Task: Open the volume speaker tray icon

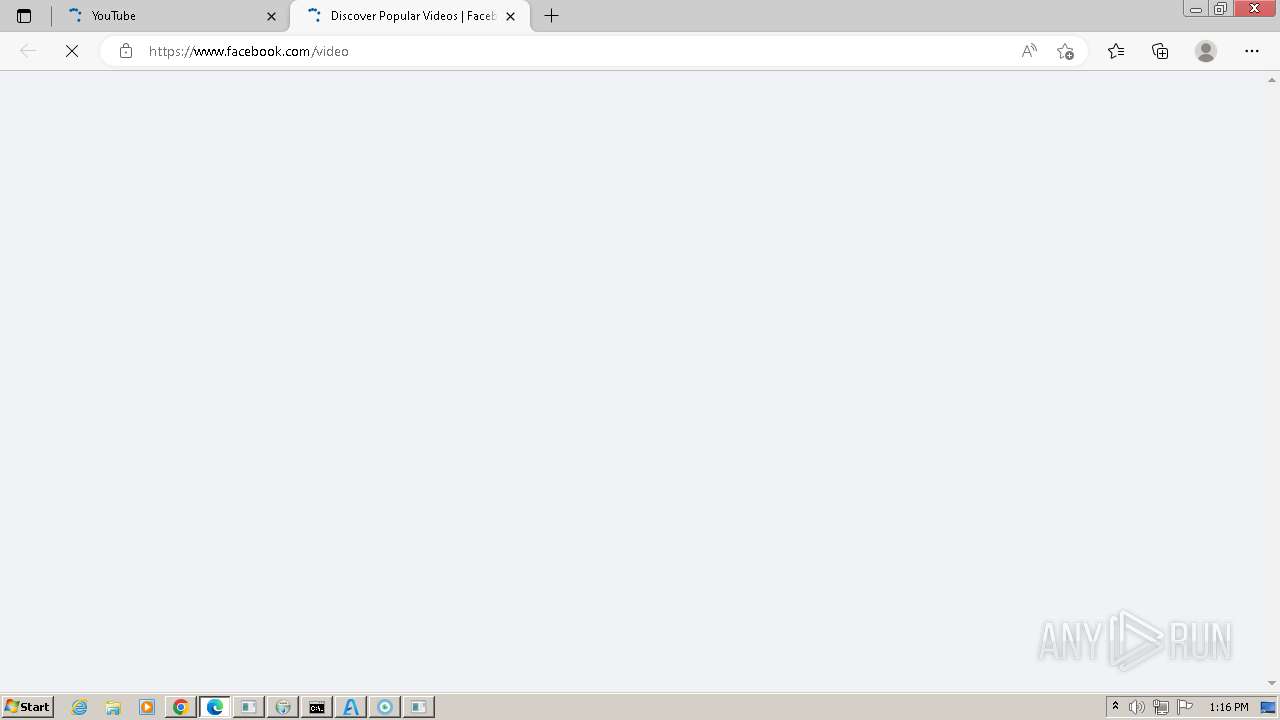Action: [x=1137, y=707]
